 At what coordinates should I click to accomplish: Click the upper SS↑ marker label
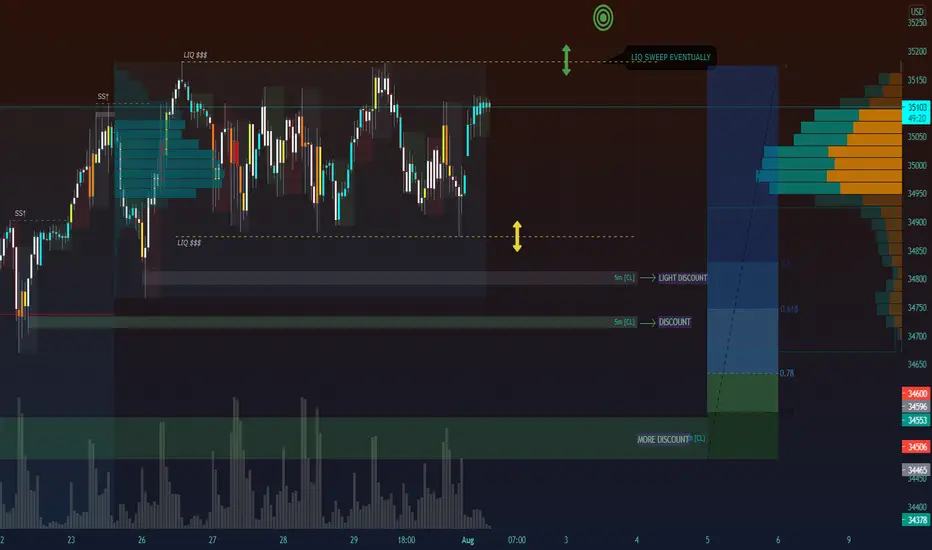[103, 96]
